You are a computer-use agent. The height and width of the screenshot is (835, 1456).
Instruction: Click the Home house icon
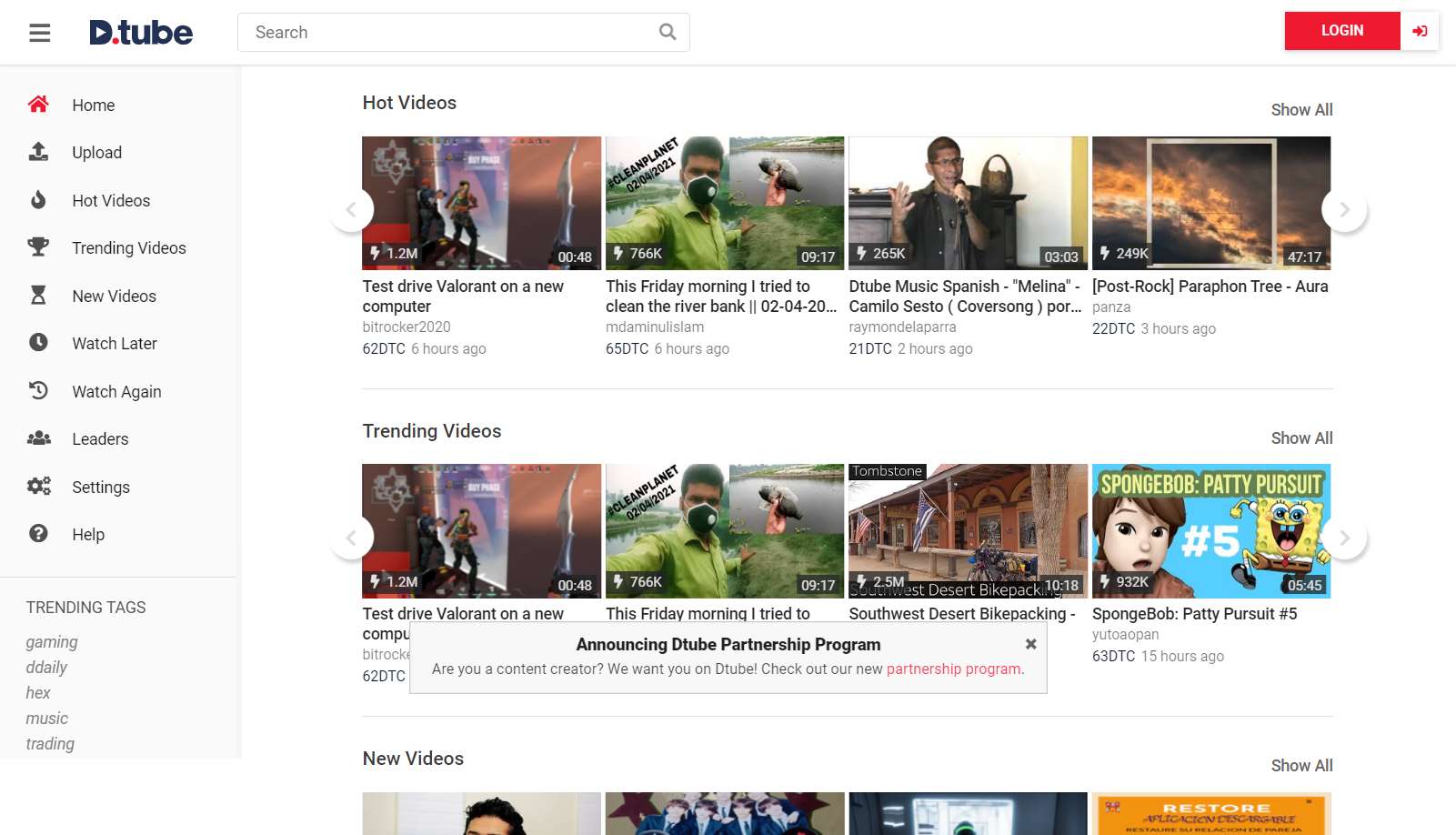tap(38, 105)
